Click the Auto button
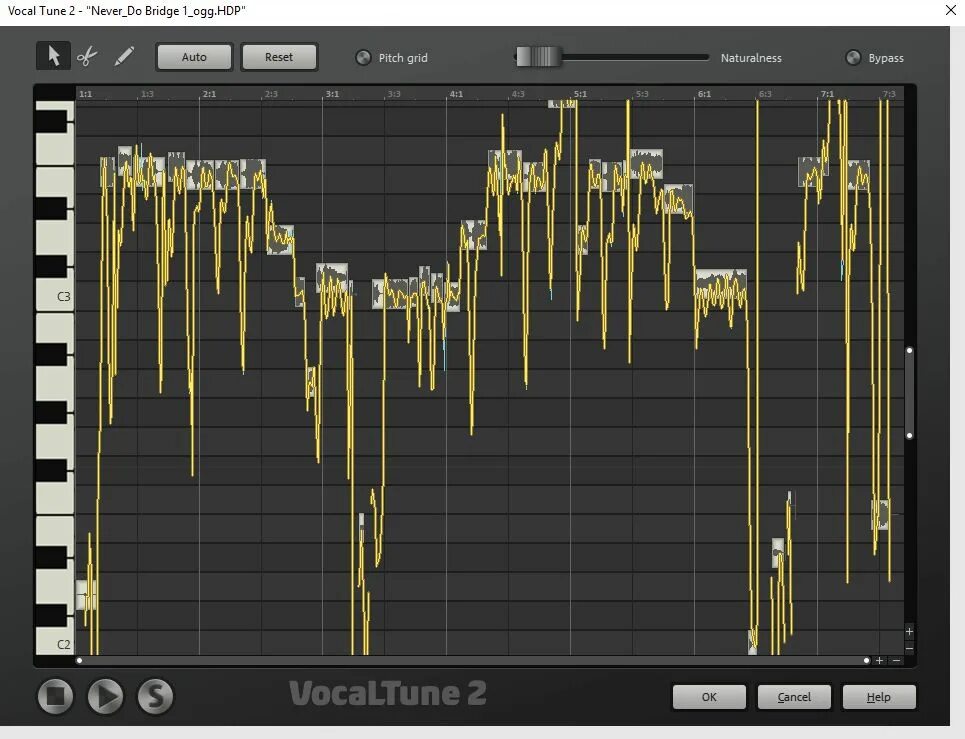The height and width of the screenshot is (739, 965). click(x=194, y=57)
